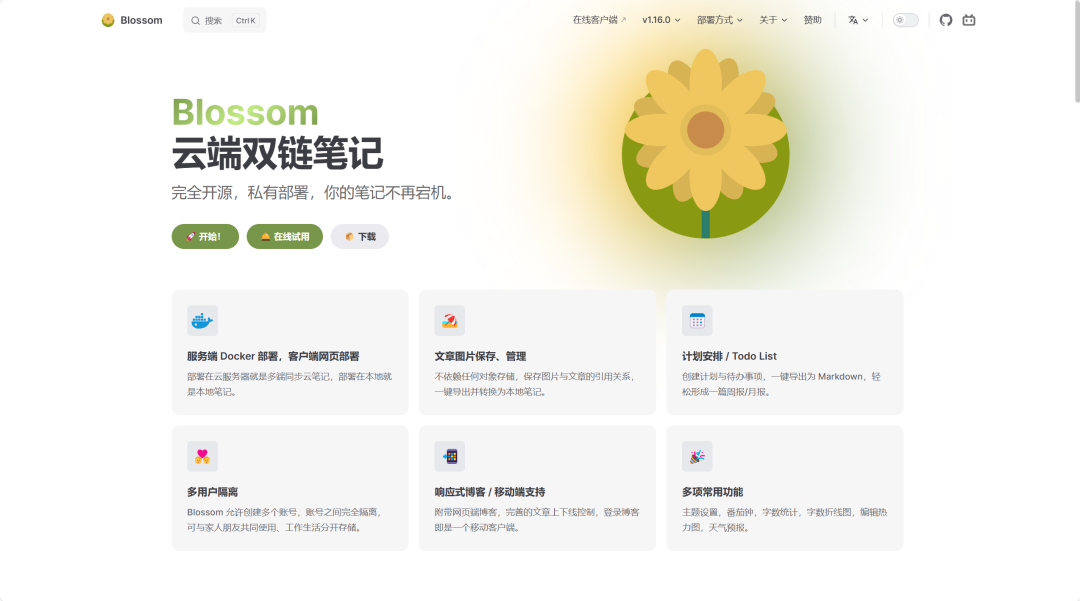Open the GitHub repository icon

tap(945, 19)
